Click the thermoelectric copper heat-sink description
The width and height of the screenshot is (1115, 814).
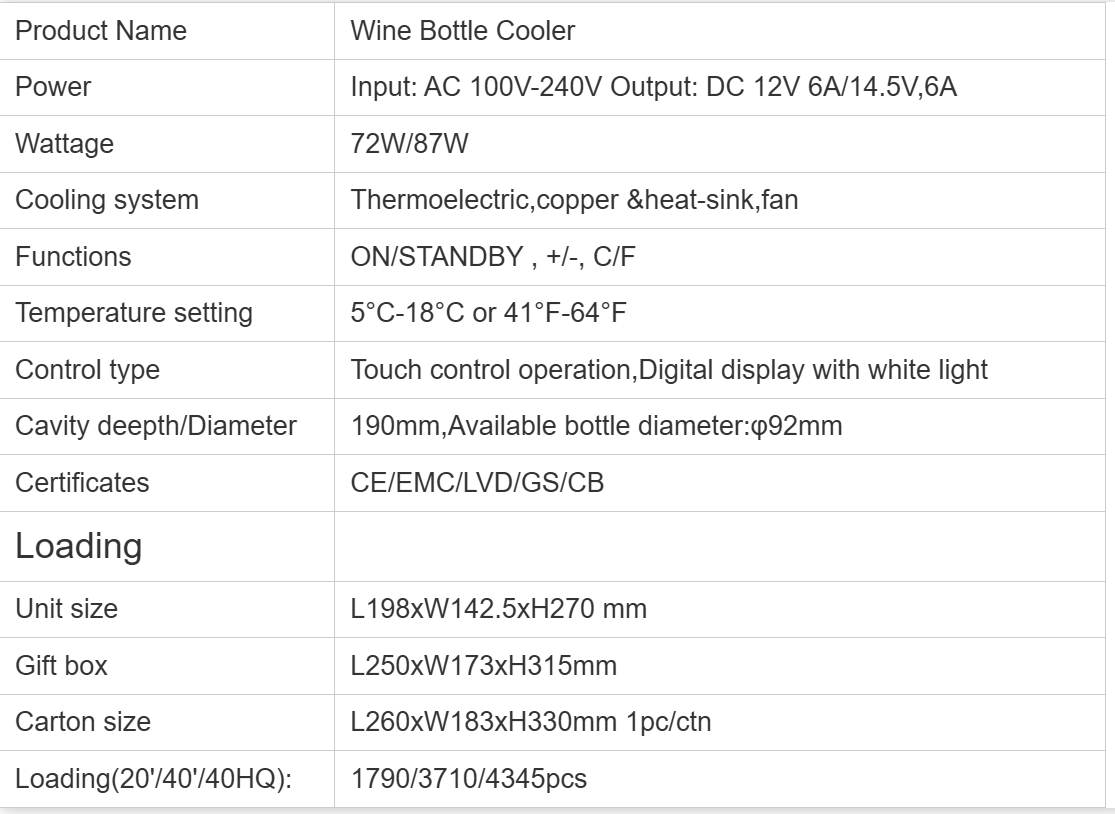[574, 200]
